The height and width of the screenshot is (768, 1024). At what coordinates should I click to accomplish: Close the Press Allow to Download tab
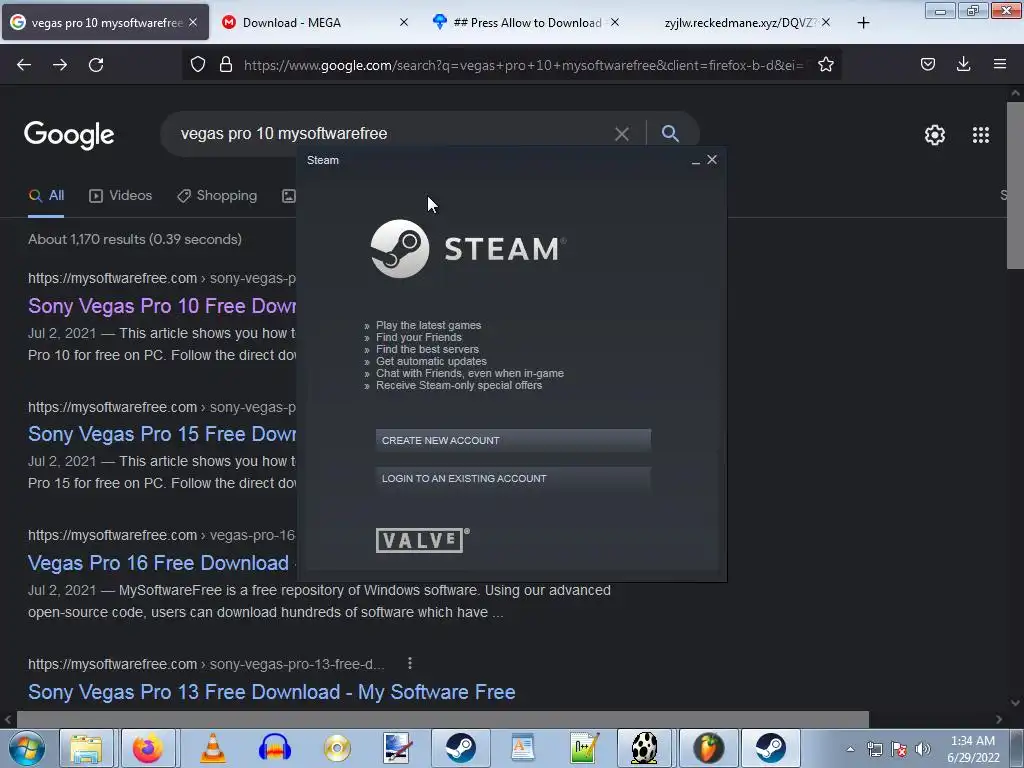615,22
